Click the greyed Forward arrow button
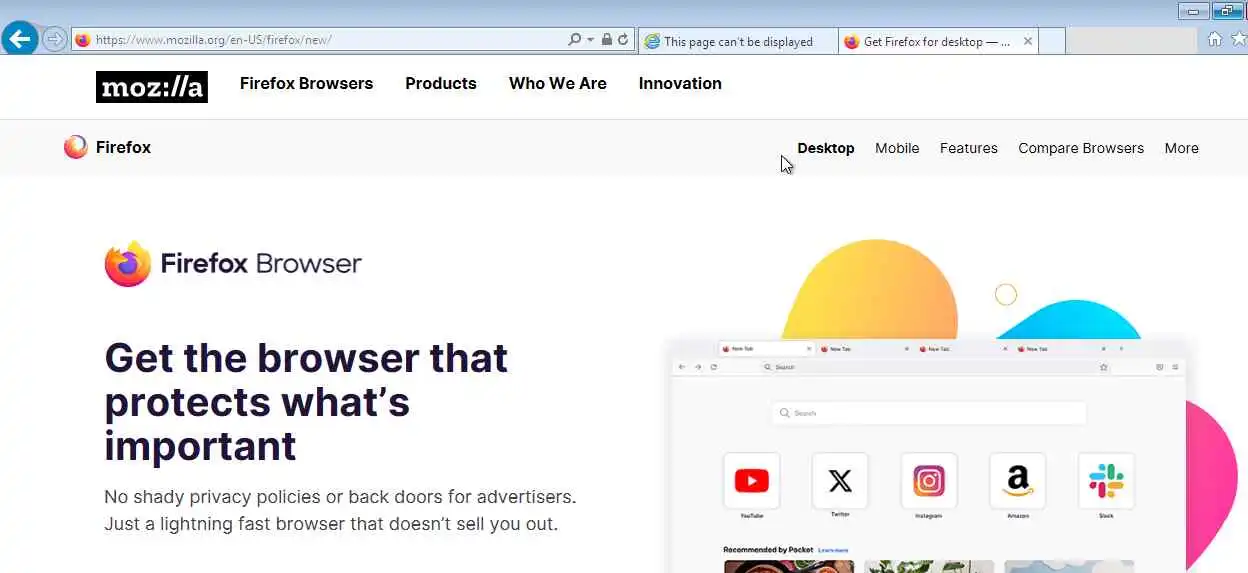1248x573 pixels. click(55, 40)
